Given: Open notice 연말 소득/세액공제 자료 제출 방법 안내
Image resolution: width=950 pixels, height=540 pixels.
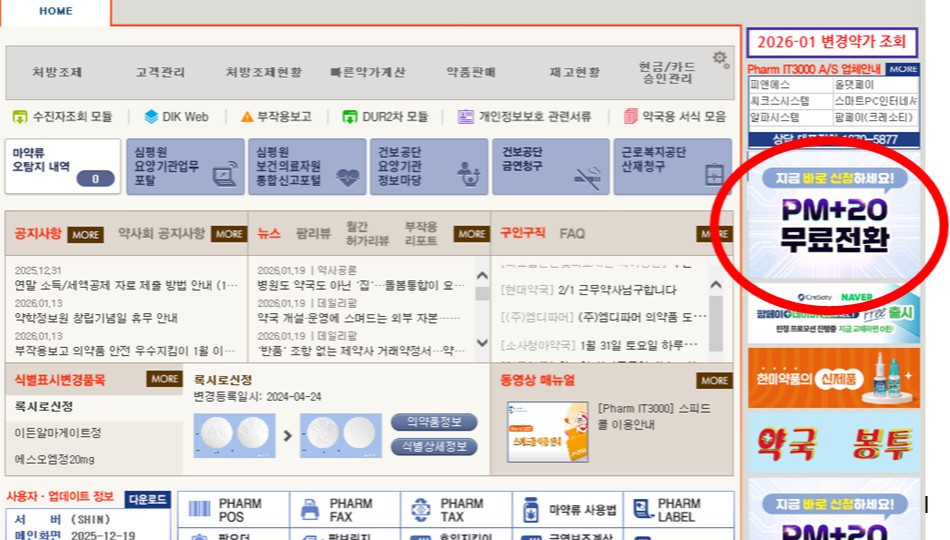Looking at the screenshot, I should point(126,285).
